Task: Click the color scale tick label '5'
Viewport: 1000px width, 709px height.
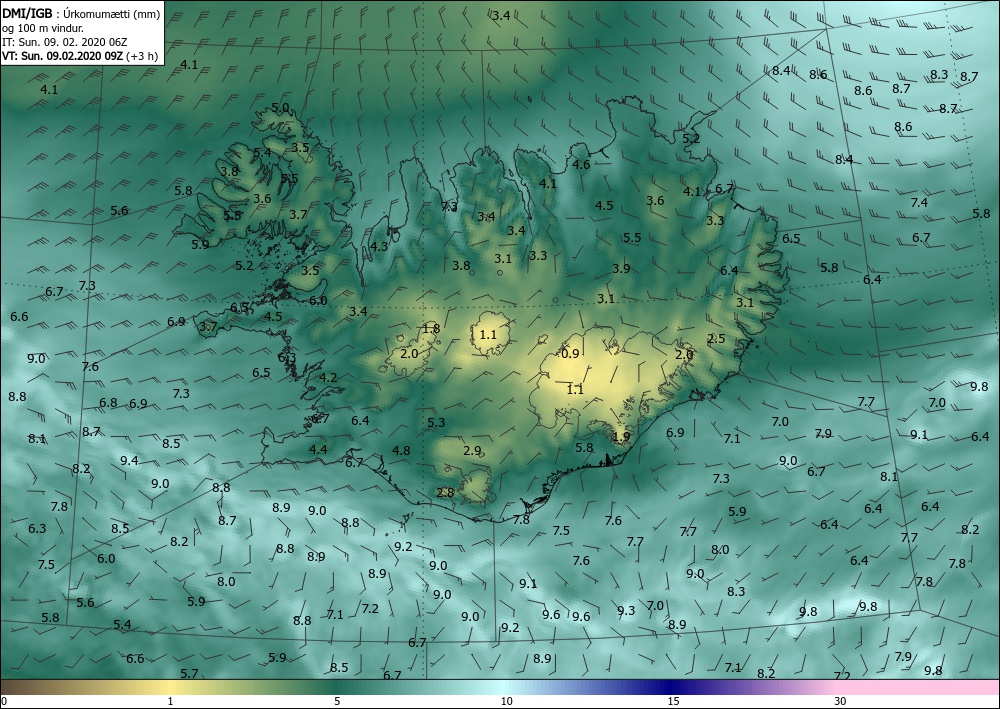Action: point(337,702)
